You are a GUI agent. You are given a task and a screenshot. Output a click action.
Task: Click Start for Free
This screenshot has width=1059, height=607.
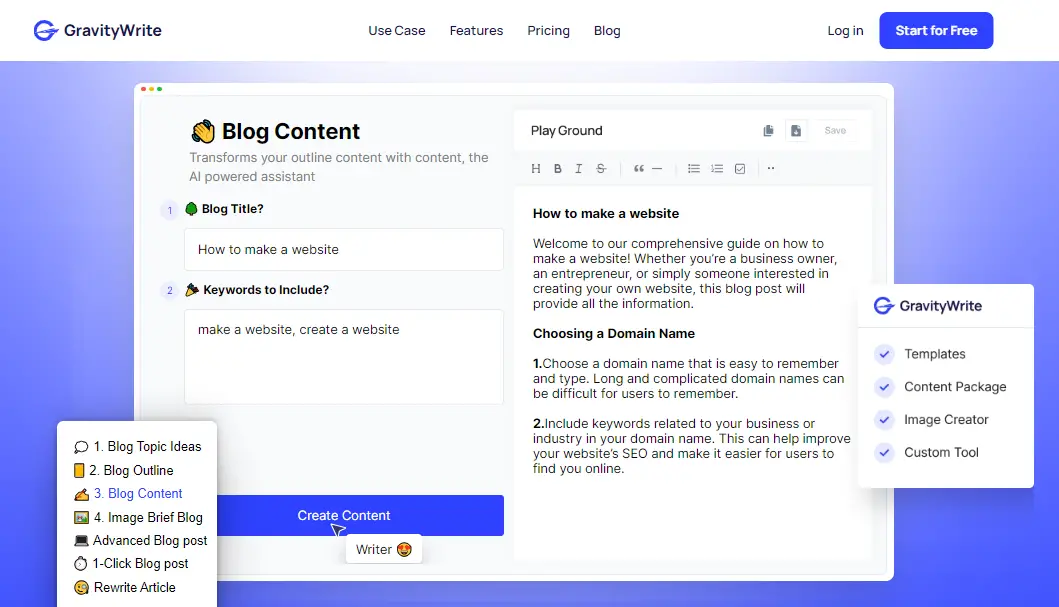[935, 30]
